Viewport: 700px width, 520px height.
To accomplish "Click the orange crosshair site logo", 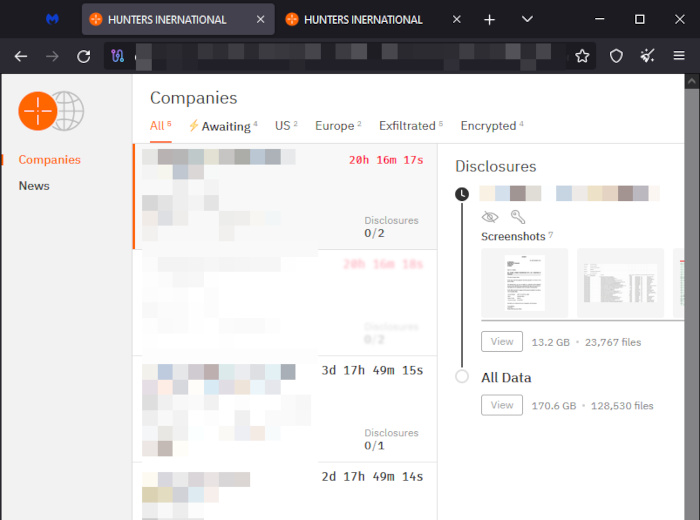I will [38, 110].
